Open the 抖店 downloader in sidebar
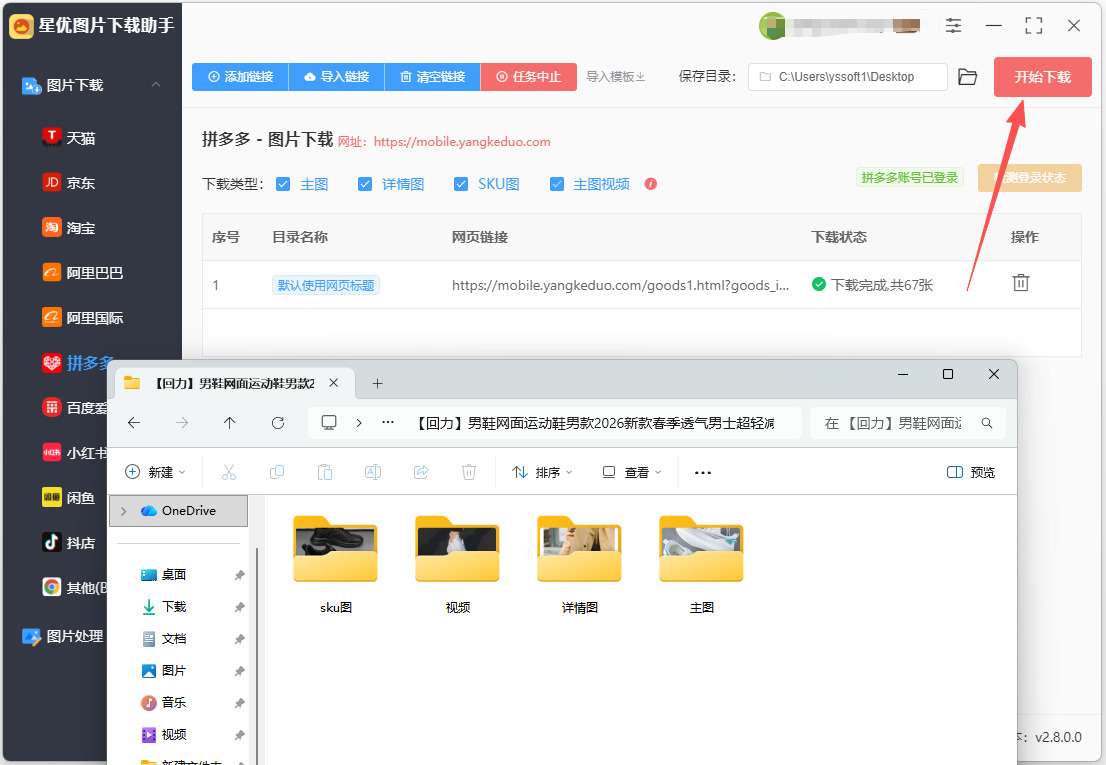1106x765 pixels. [x=69, y=542]
